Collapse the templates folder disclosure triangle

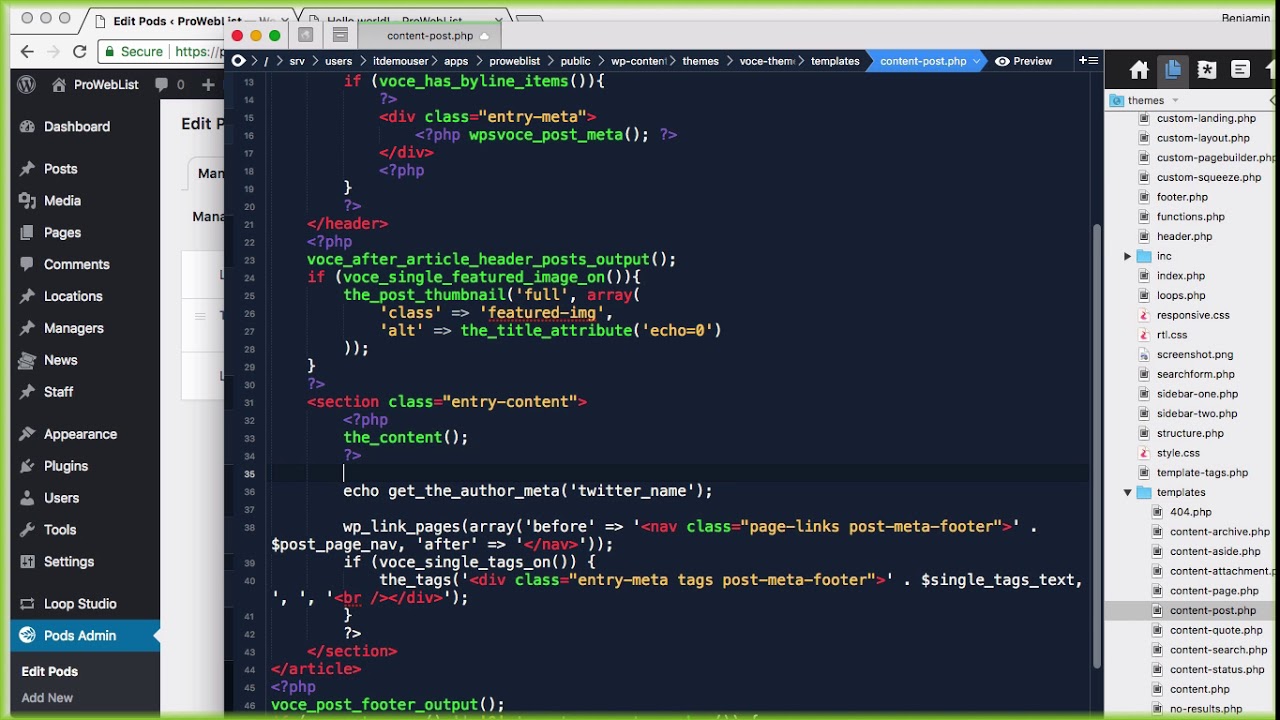tap(1127, 492)
